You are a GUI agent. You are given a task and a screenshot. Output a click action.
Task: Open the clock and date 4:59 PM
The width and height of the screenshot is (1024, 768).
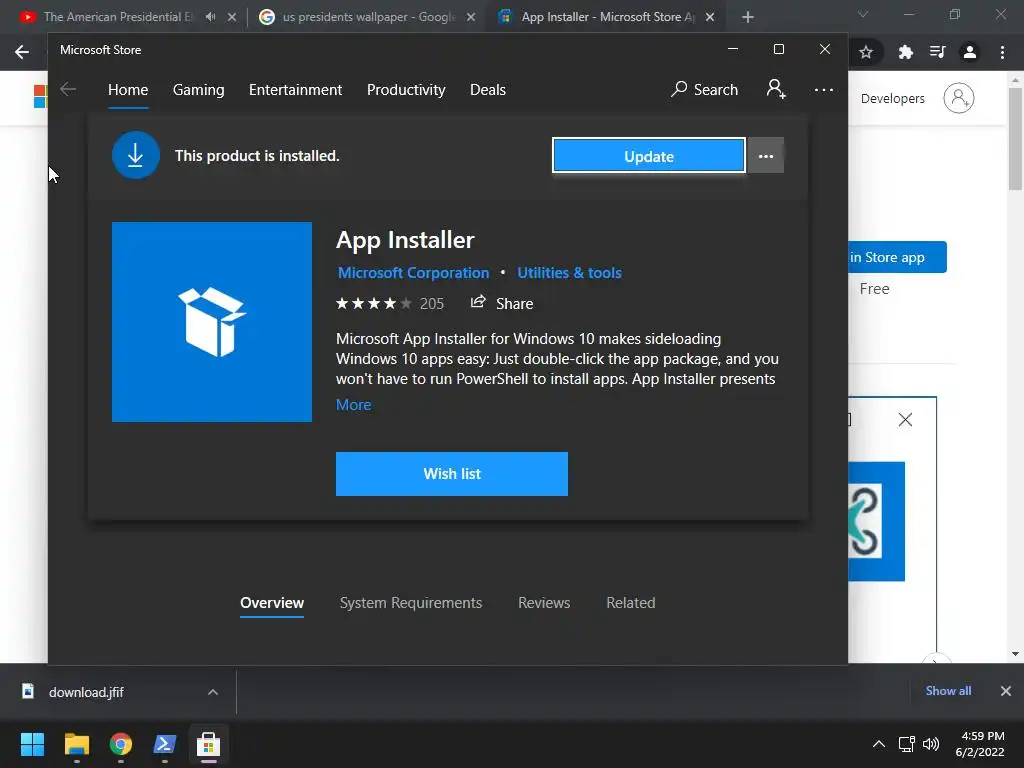click(980, 744)
